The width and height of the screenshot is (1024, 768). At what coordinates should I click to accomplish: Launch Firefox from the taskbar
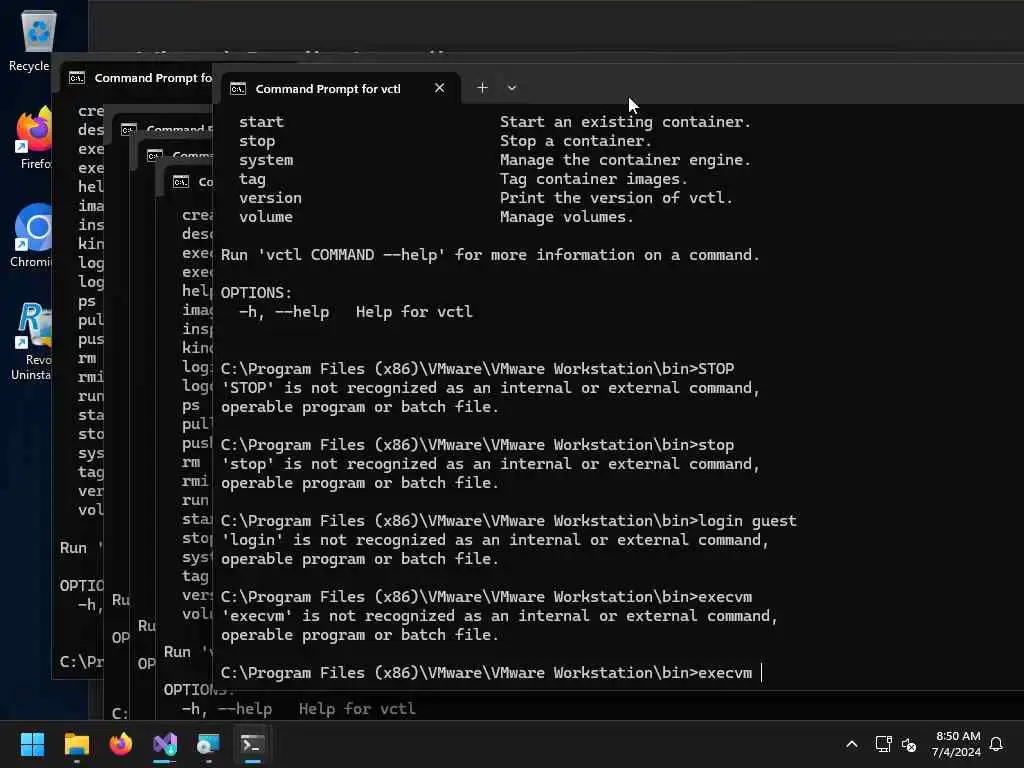[x=121, y=744]
